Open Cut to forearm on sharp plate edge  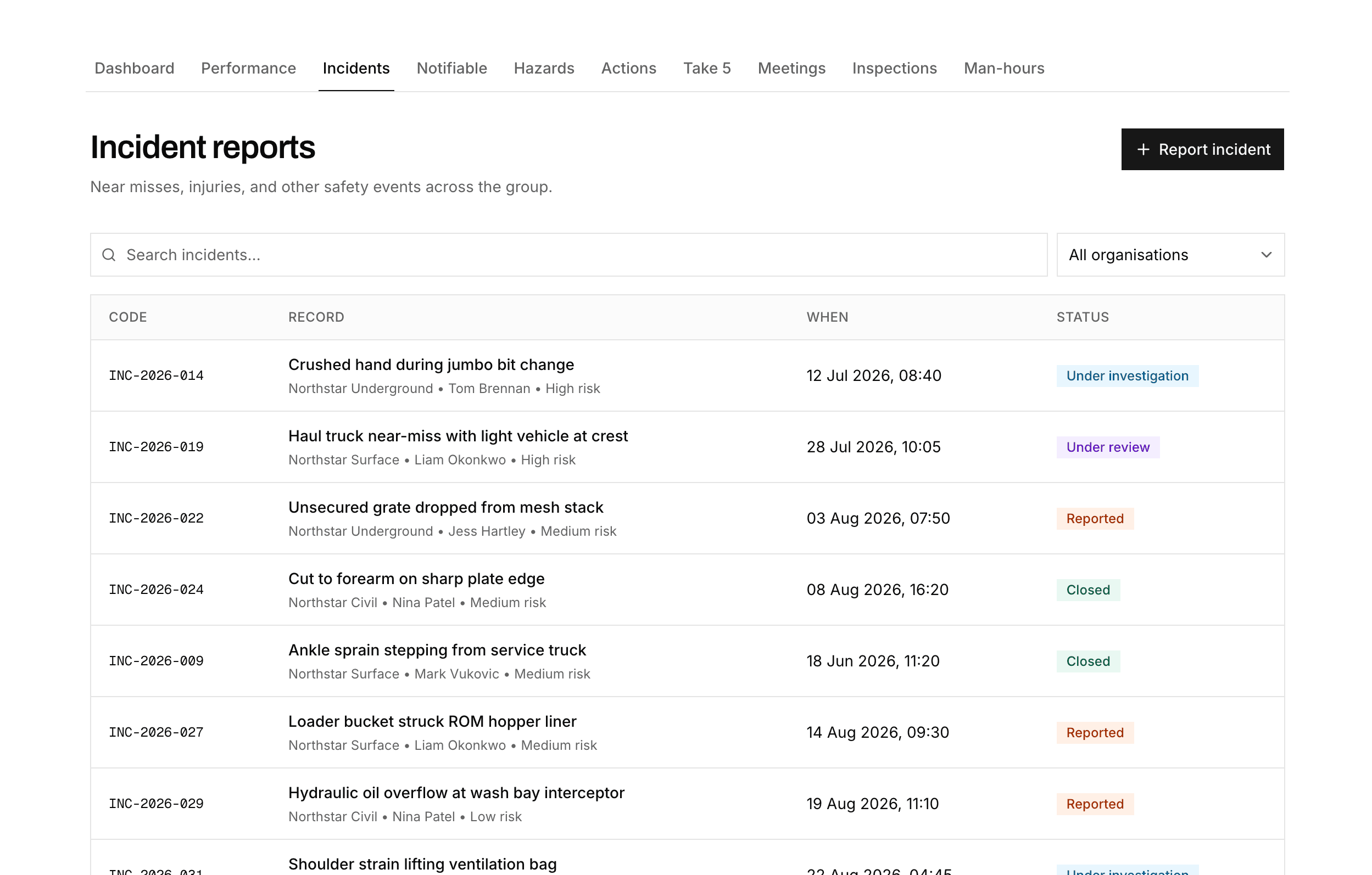pyautogui.click(x=416, y=579)
